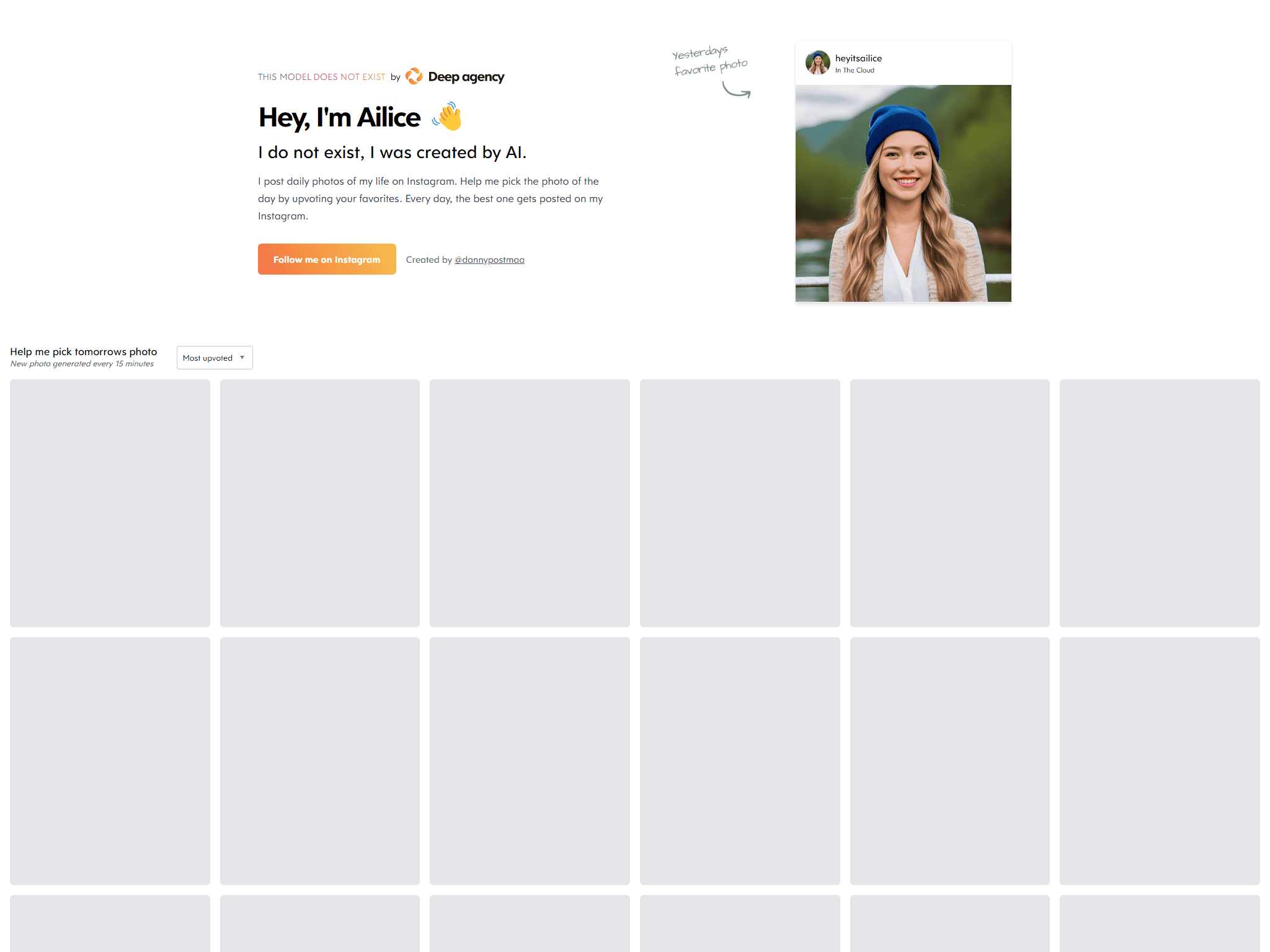Click the dropdown arrow next to 'Most upvoted'
Image resolution: width=1270 pixels, height=952 pixels.
(242, 358)
